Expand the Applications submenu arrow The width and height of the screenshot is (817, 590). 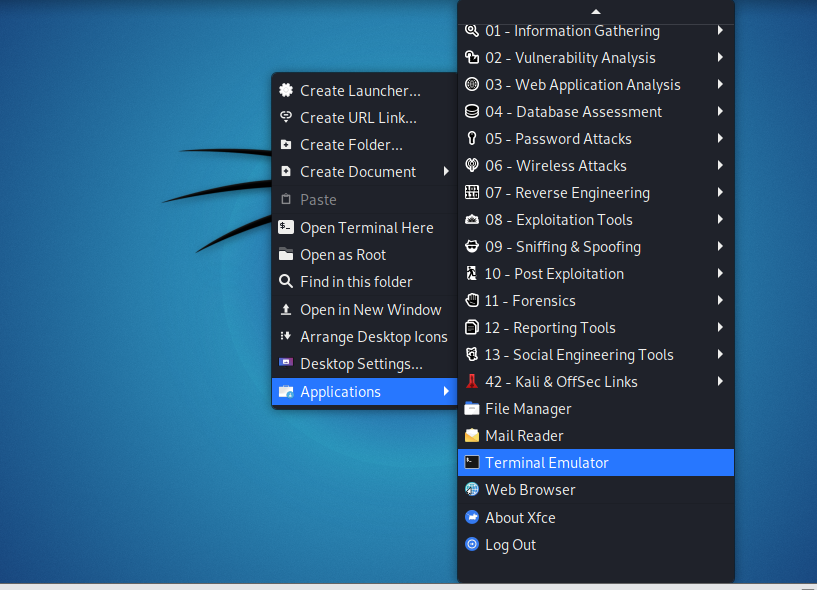446,391
